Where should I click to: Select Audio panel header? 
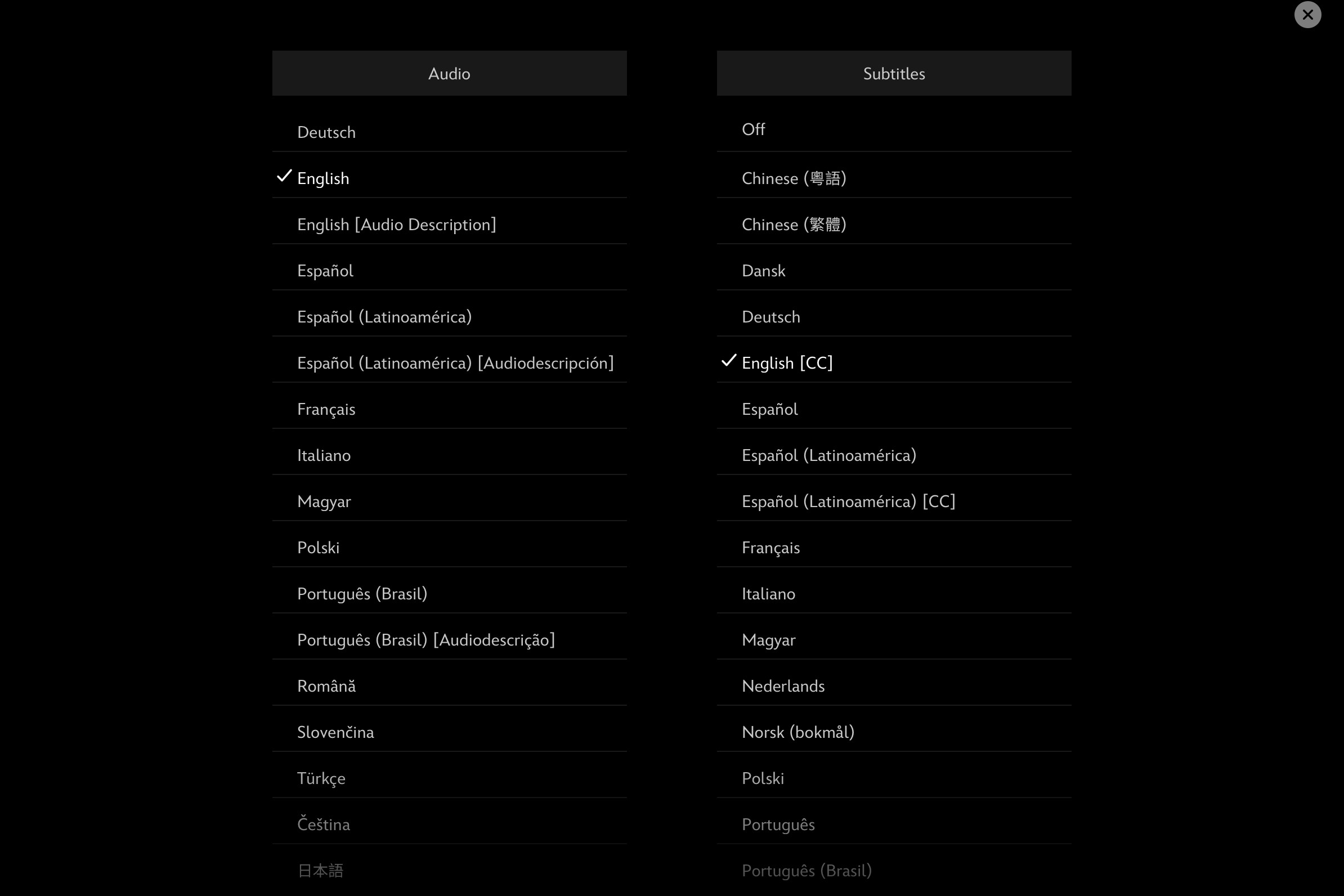pyautogui.click(x=449, y=73)
